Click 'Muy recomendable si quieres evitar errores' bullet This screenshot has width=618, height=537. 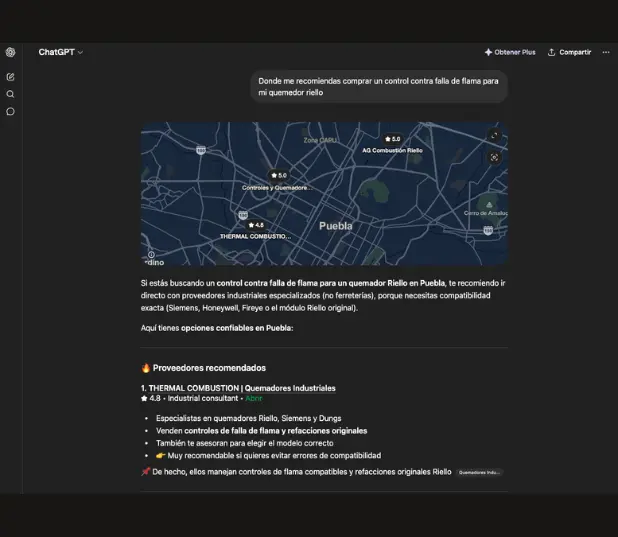268,456
